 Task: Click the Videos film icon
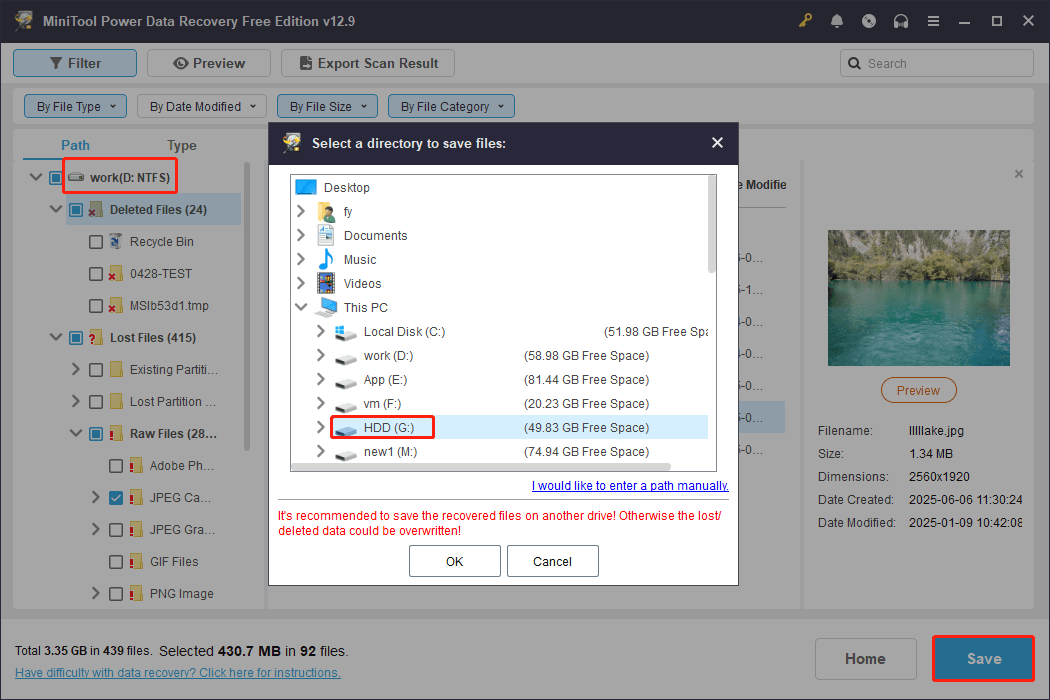pos(326,283)
